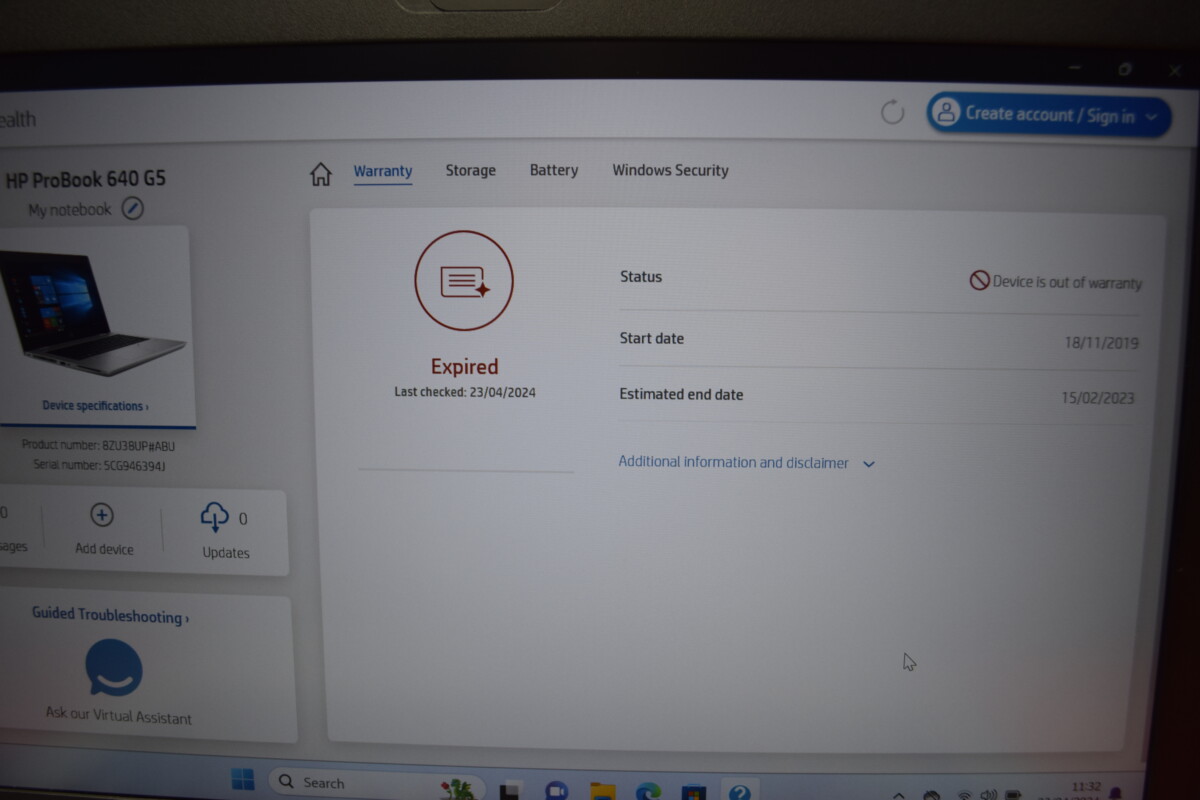Viewport: 1200px width, 800px height.
Task: Click the HP Support Assistant taskbar icon
Action: [x=740, y=793]
